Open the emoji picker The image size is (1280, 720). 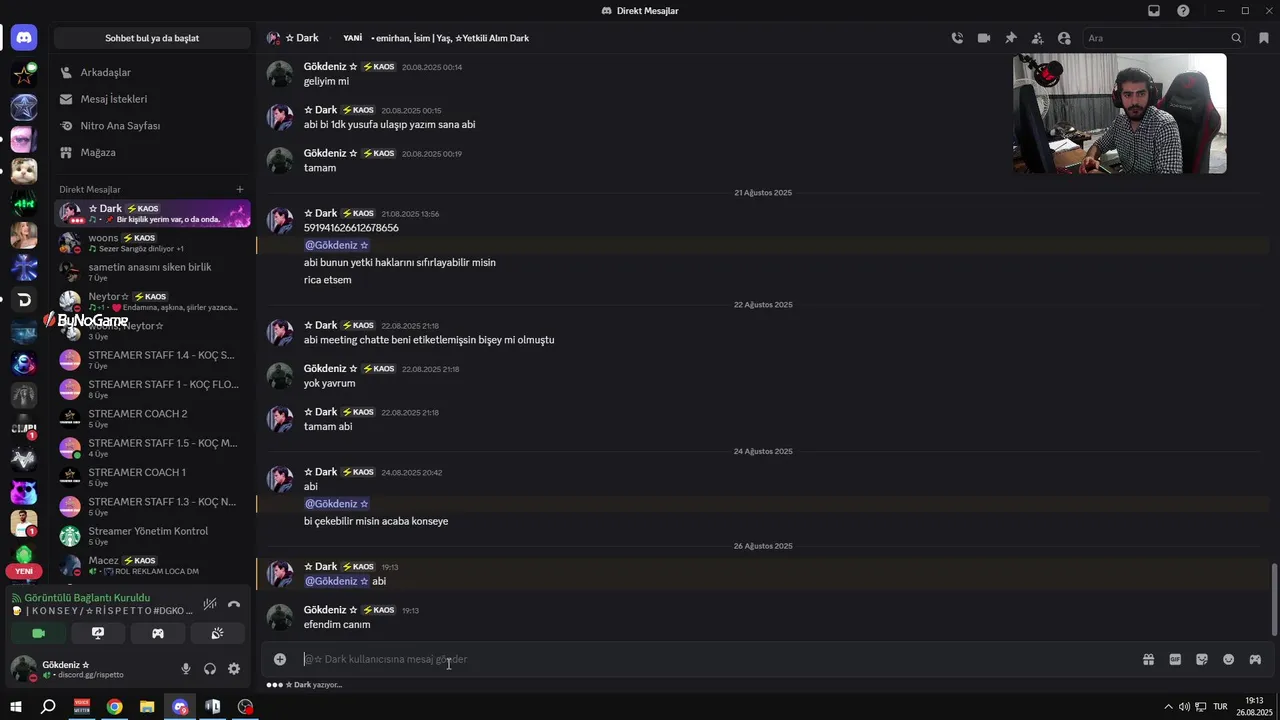coord(1228,659)
